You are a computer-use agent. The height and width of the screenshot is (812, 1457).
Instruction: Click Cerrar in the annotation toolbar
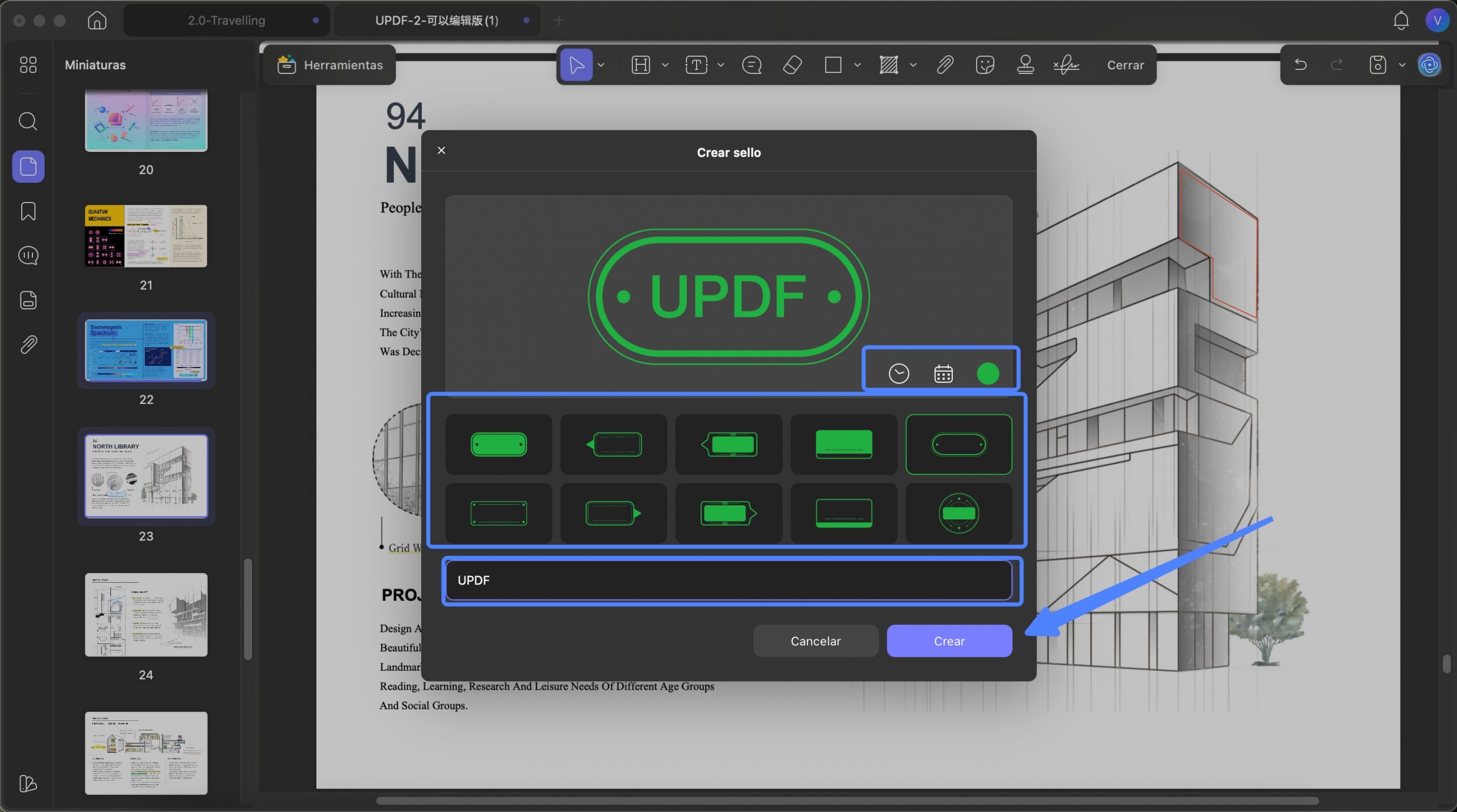tap(1125, 65)
